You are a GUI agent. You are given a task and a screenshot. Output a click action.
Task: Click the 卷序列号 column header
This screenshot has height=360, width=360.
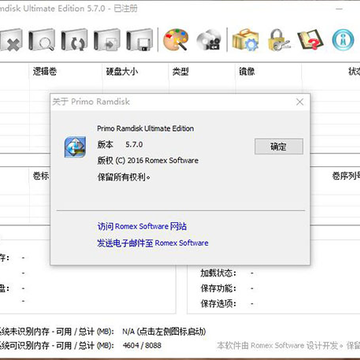(x=346, y=176)
